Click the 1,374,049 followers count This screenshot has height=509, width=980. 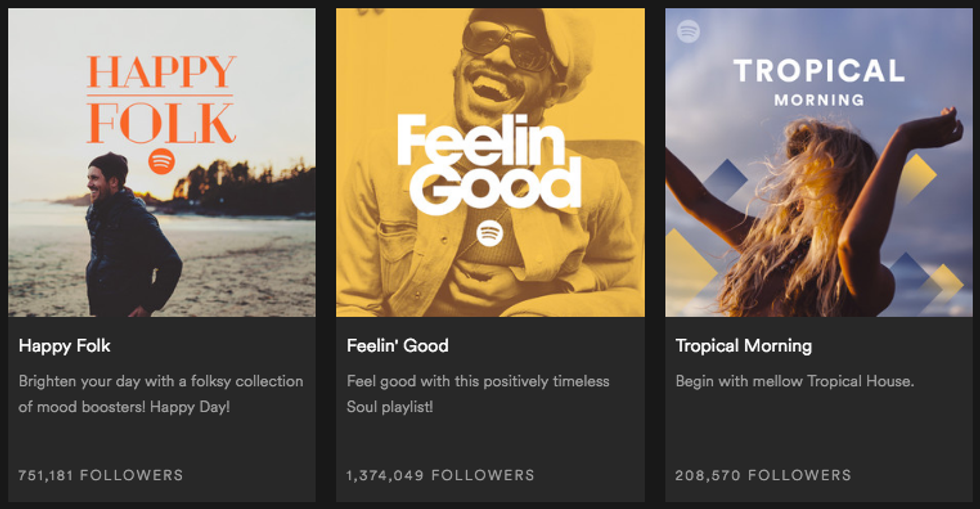[x=440, y=475]
